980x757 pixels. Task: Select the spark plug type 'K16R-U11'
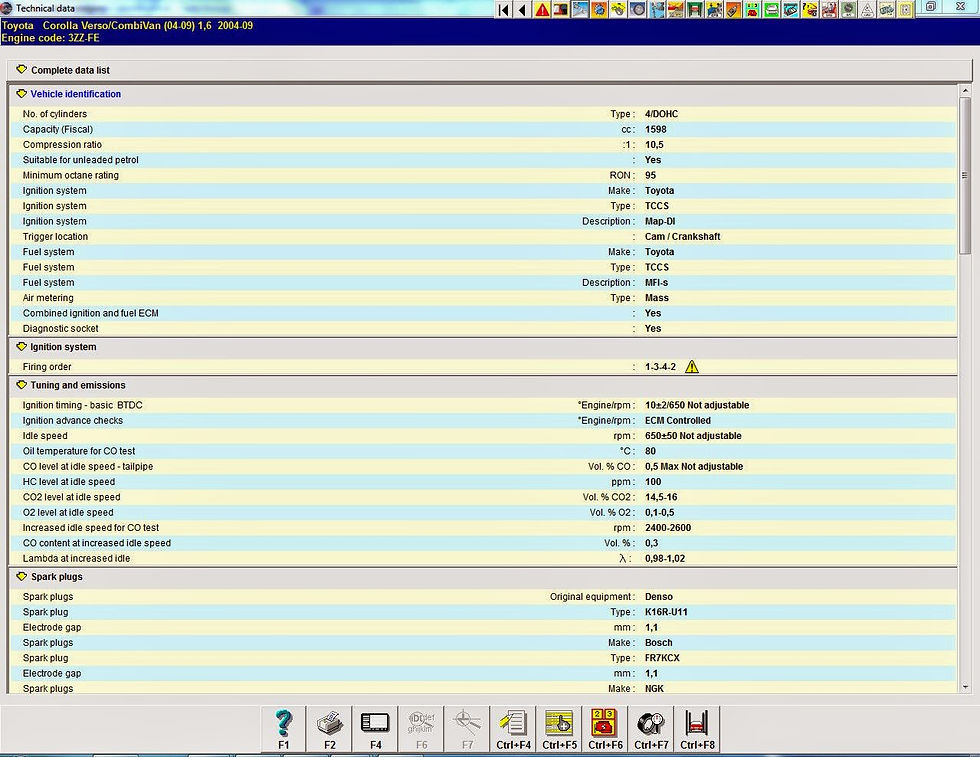[x=666, y=612]
